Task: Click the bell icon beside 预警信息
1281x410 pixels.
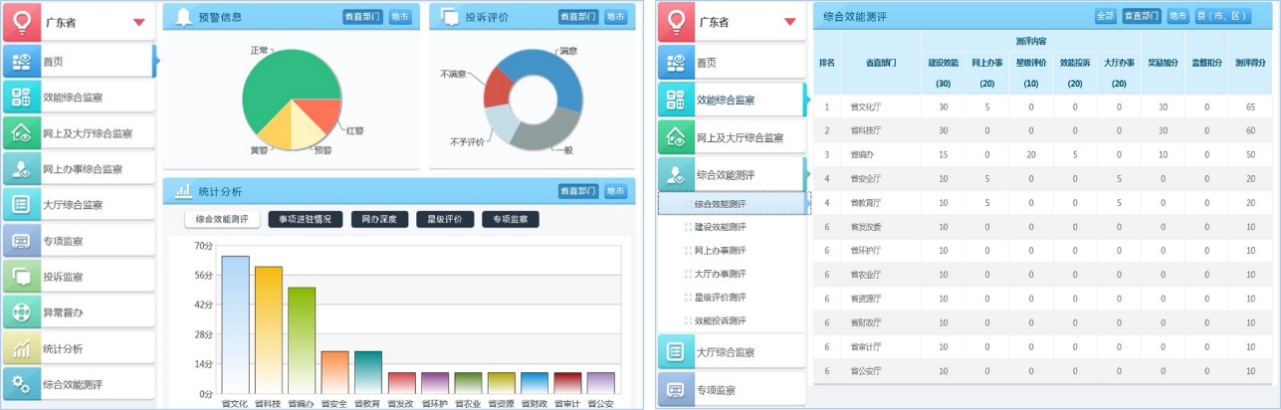Action: (183, 17)
